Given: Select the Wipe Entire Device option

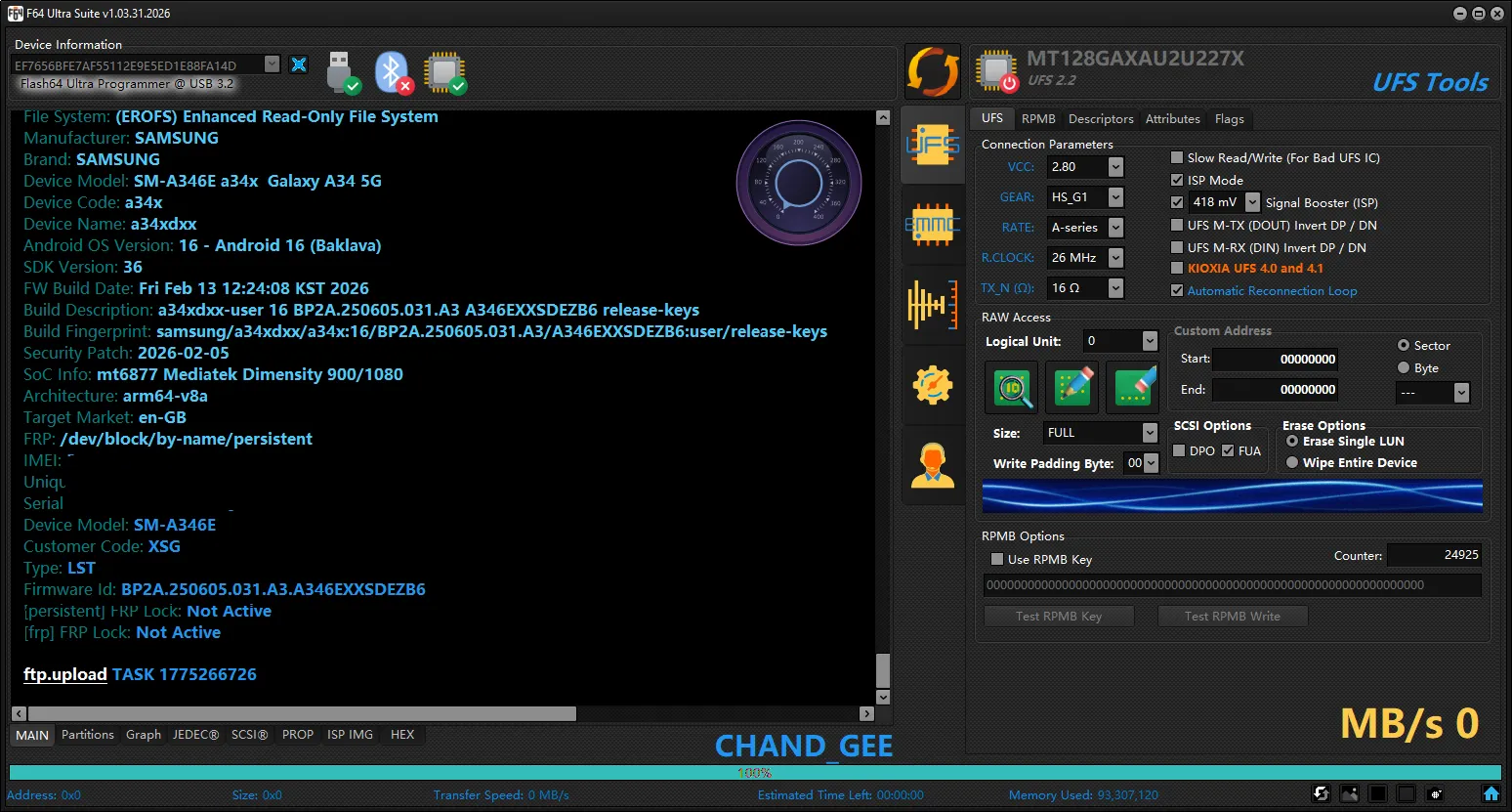Looking at the screenshot, I should tap(1292, 463).
